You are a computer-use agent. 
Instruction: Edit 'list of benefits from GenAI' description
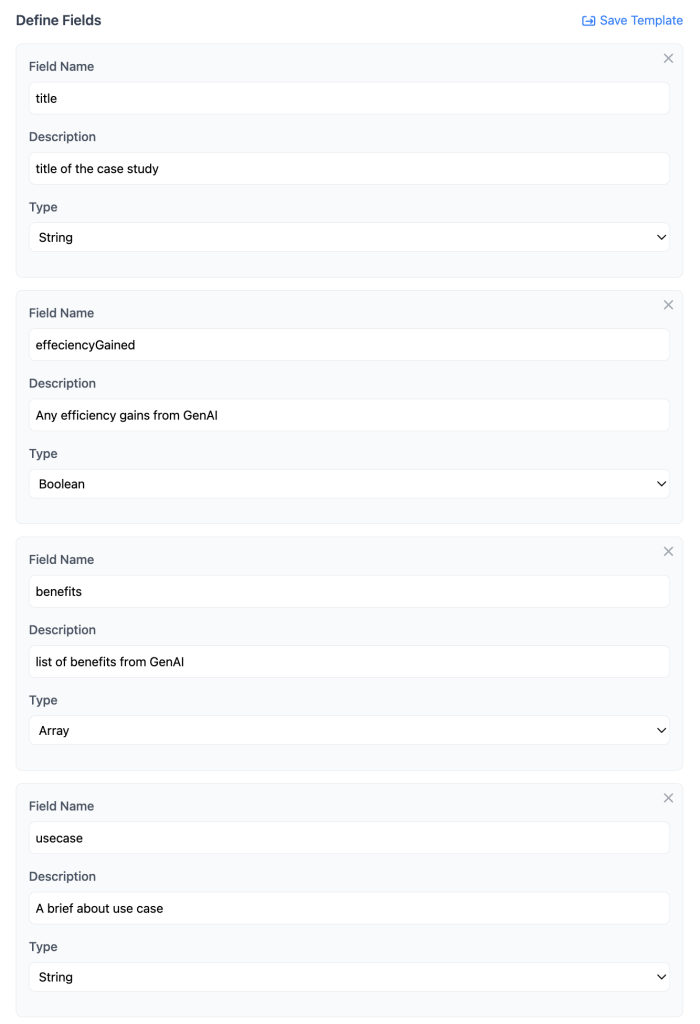click(x=349, y=662)
